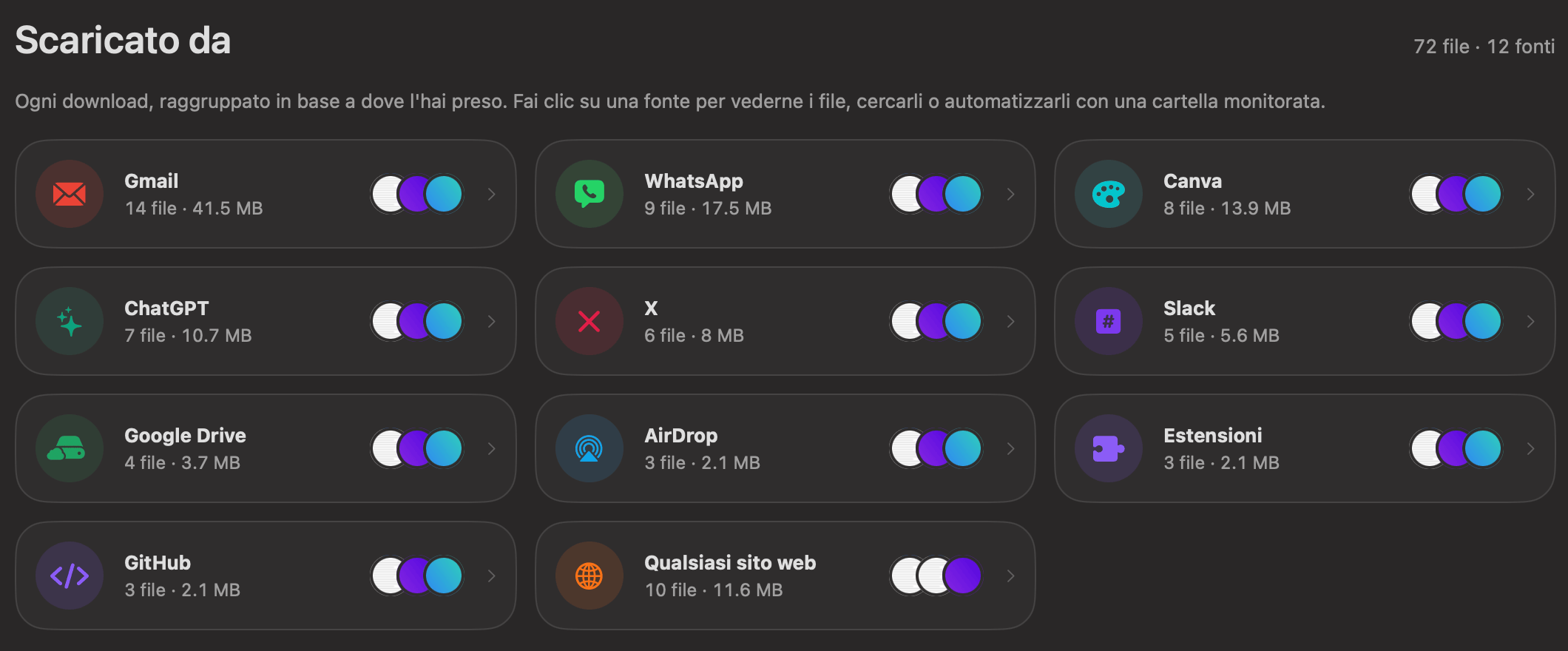Open the WhatsApp source name

694,181
